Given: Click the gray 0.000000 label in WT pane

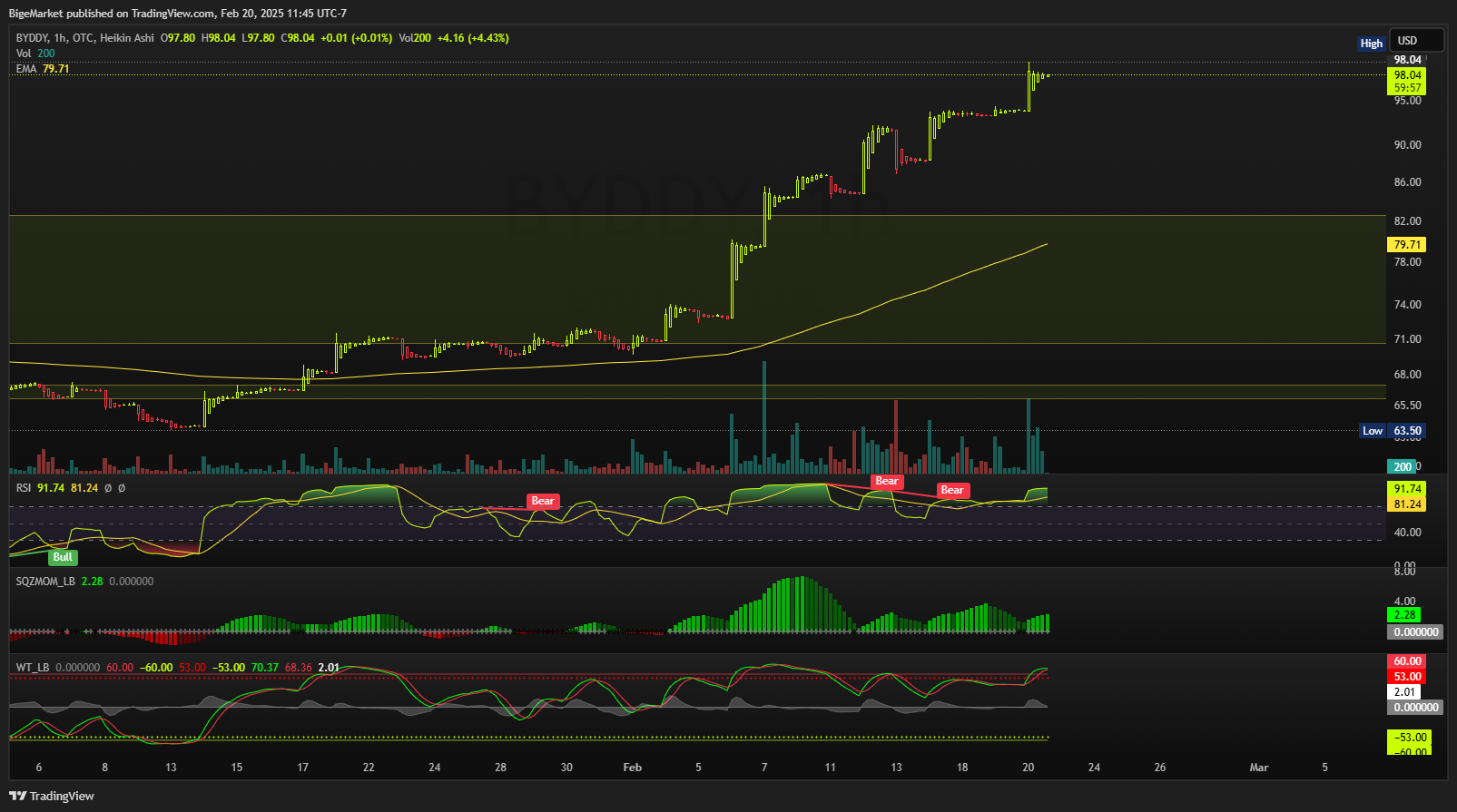Looking at the screenshot, I should tap(1415, 708).
